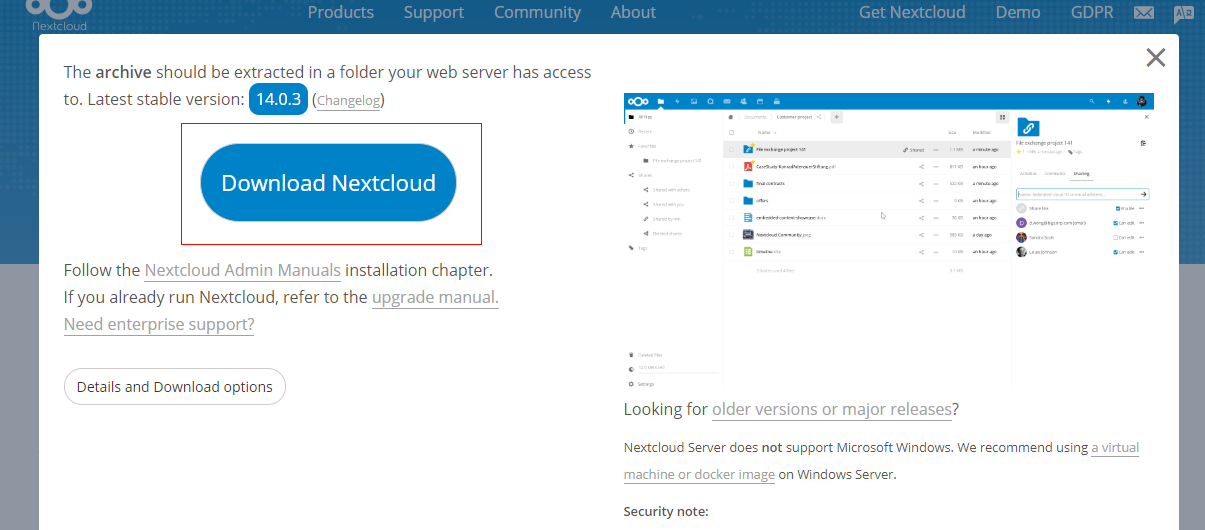Open the Products menu
Viewport: 1205px width, 530px height.
pos(340,13)
